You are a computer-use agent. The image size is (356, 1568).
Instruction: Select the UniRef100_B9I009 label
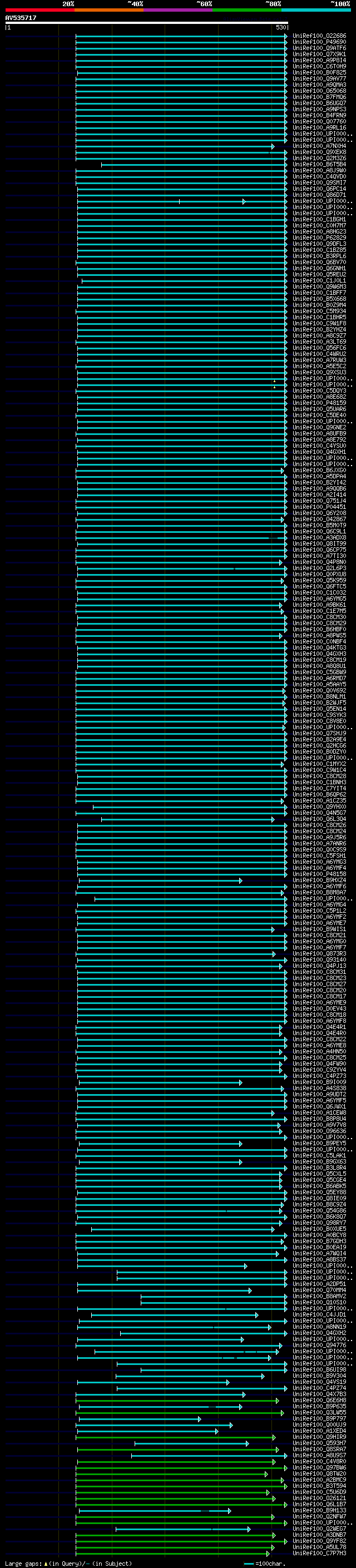(319, 1082)
